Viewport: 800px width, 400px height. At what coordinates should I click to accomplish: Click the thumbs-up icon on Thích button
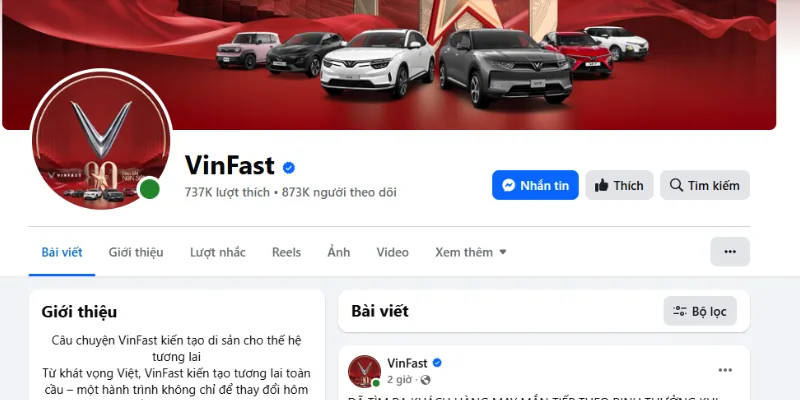tap(602, 185)
